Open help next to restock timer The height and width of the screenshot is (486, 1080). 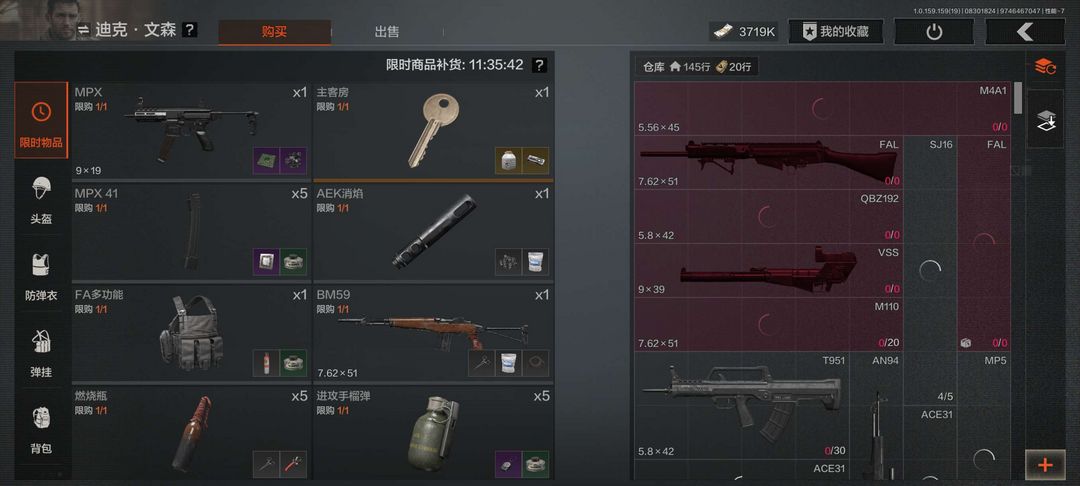pos(540,65)
